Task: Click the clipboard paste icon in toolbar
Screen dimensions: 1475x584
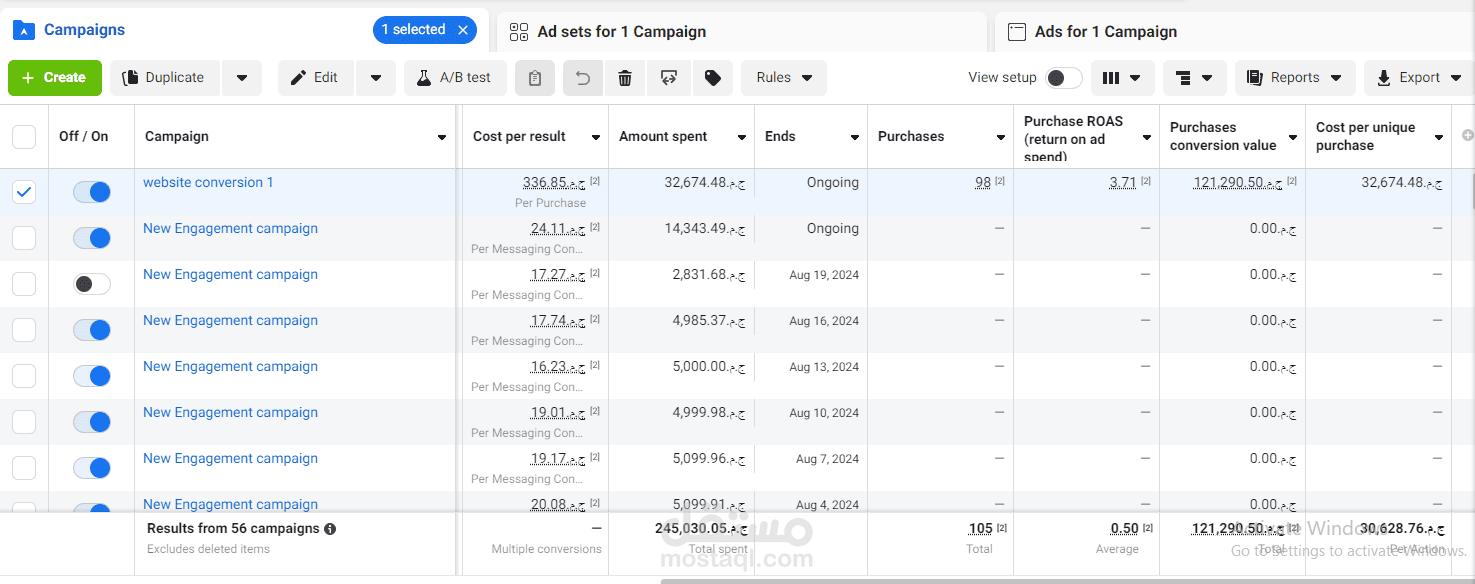Action: tap(535, 78)
